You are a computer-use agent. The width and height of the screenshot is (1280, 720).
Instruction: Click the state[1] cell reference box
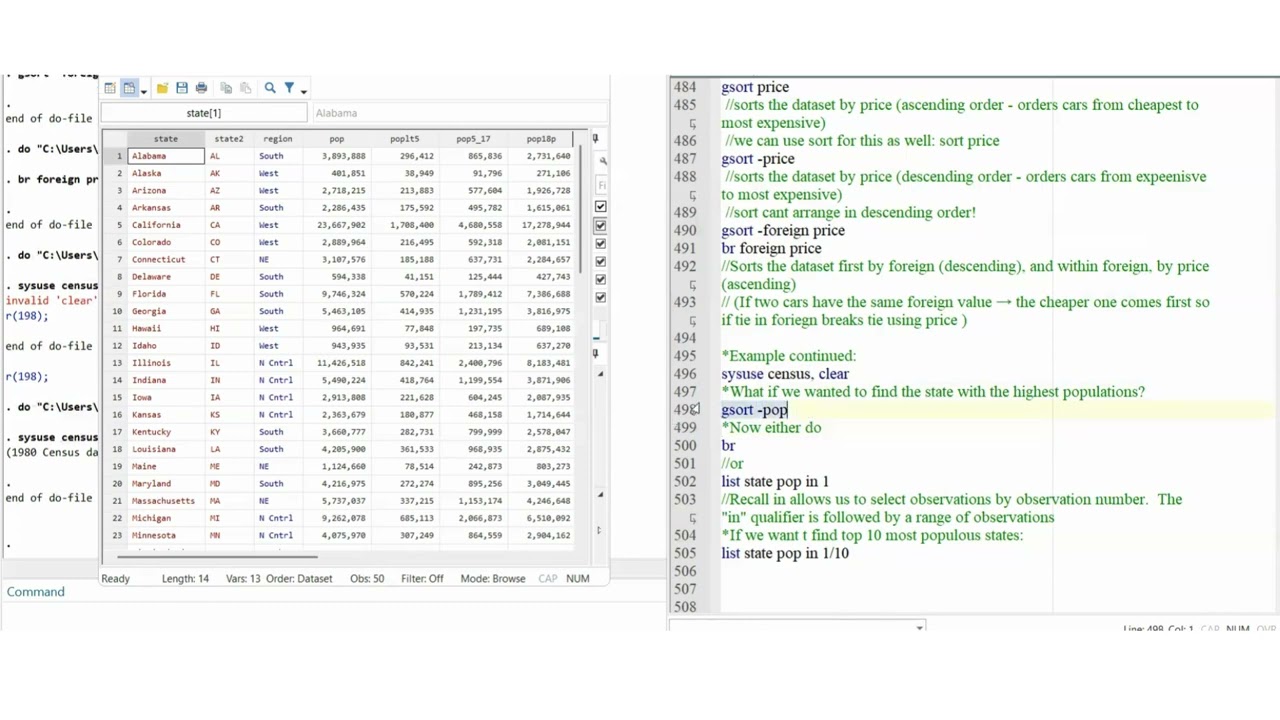coord(203,113)
